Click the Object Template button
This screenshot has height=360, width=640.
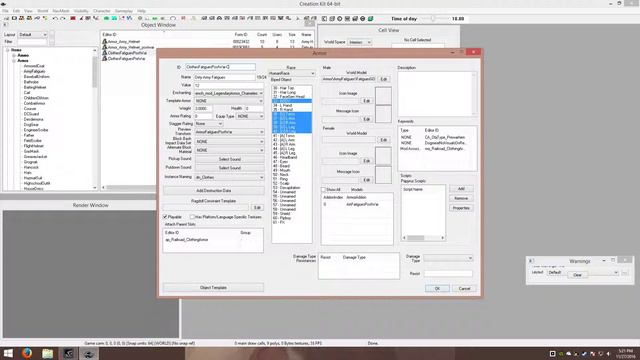(213, 288)
